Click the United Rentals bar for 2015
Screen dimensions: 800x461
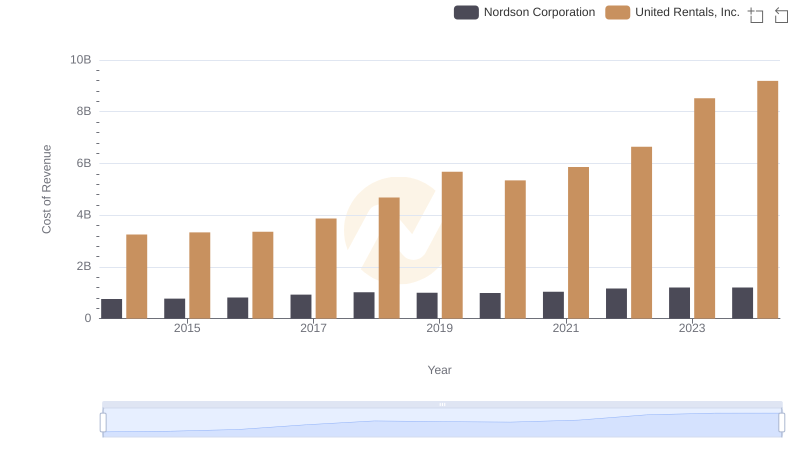click(x=199, y=275)
